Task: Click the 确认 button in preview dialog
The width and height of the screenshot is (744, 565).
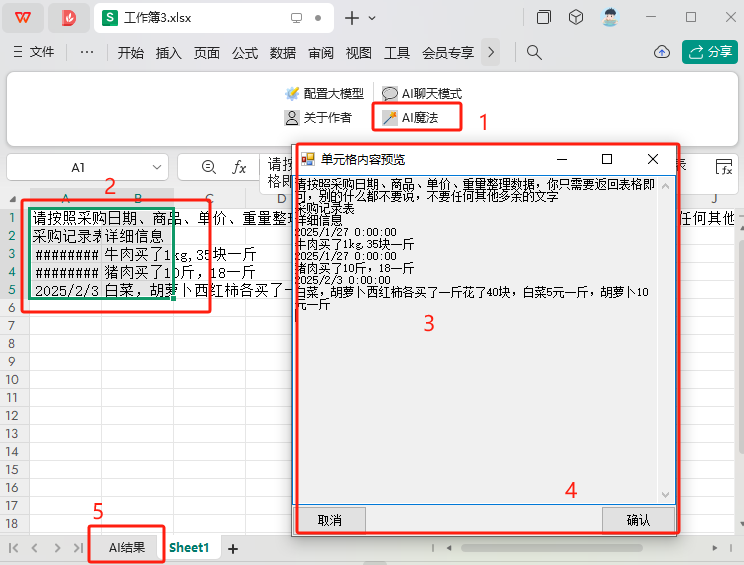Action: pyautogui.click(x=638, y=520)
